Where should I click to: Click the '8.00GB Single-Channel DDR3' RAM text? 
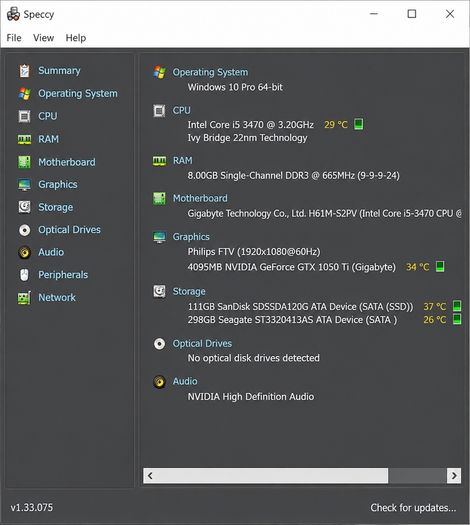[x=294, y=175]
